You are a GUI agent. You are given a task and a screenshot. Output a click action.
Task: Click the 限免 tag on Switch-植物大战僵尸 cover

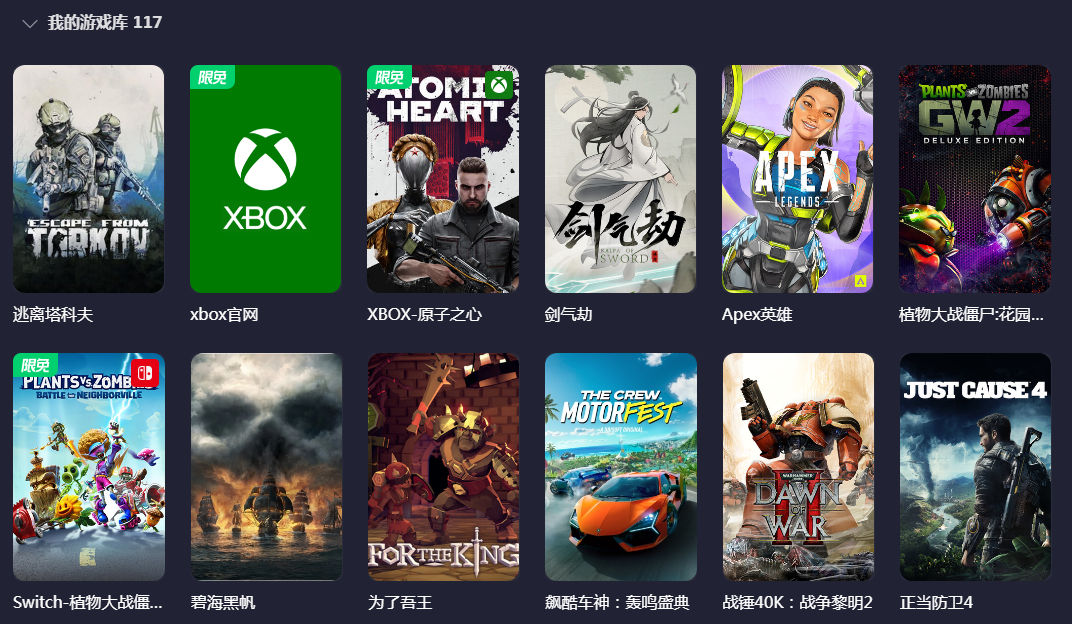[35, 365]
